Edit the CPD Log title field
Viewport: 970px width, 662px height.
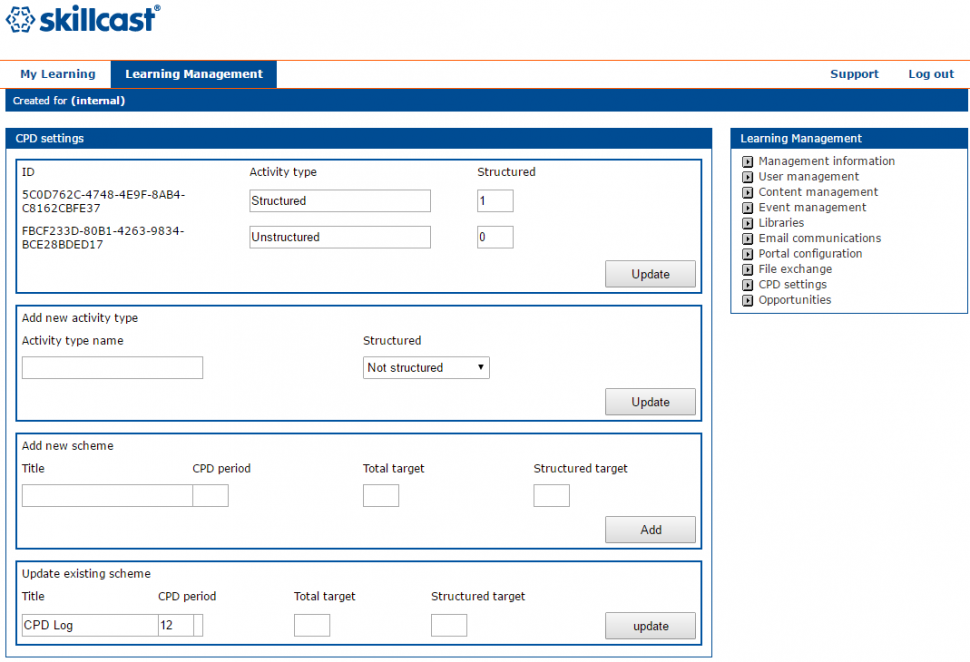pos(90,625)
